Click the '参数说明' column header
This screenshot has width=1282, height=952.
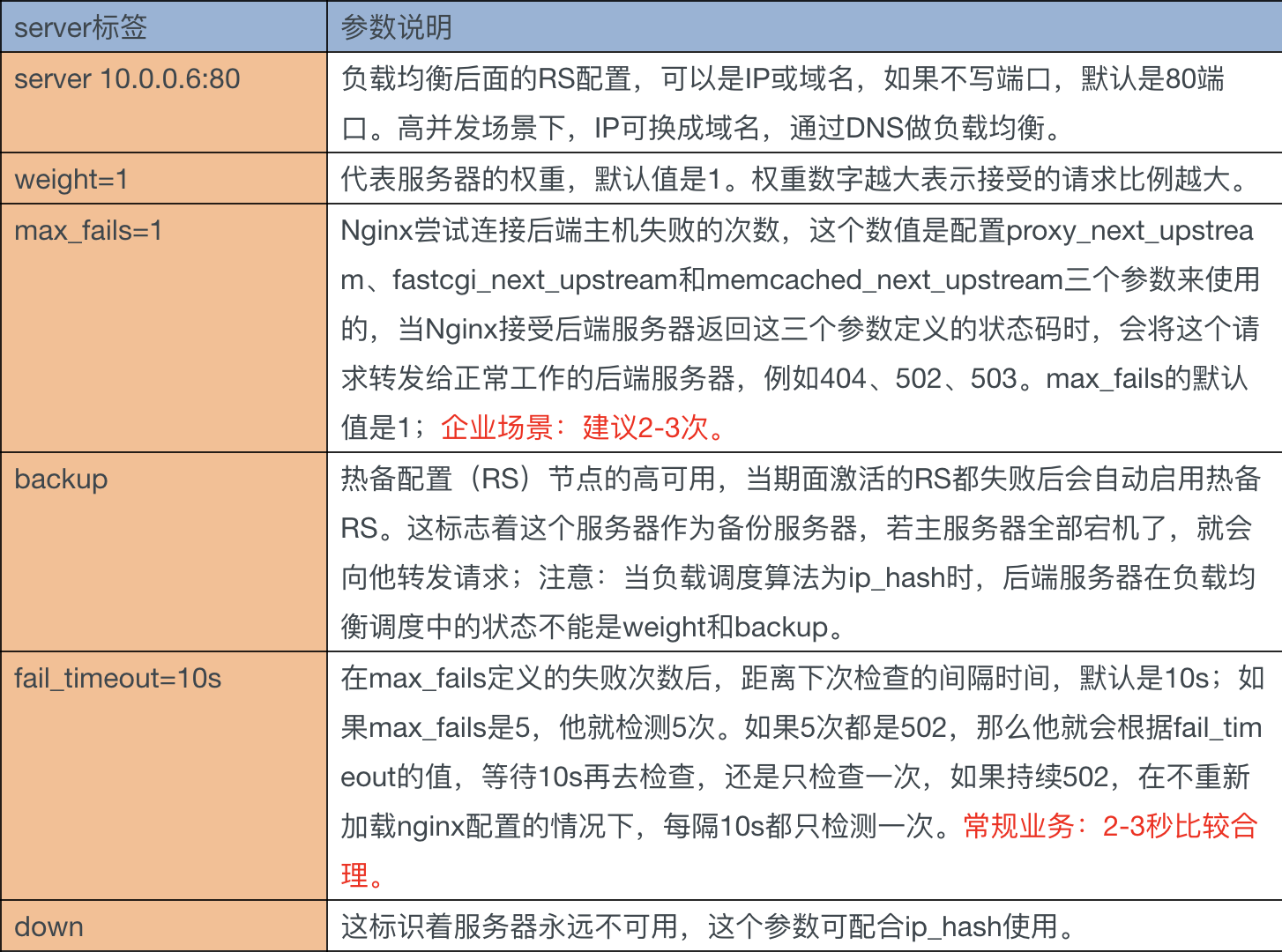point(805,26)
